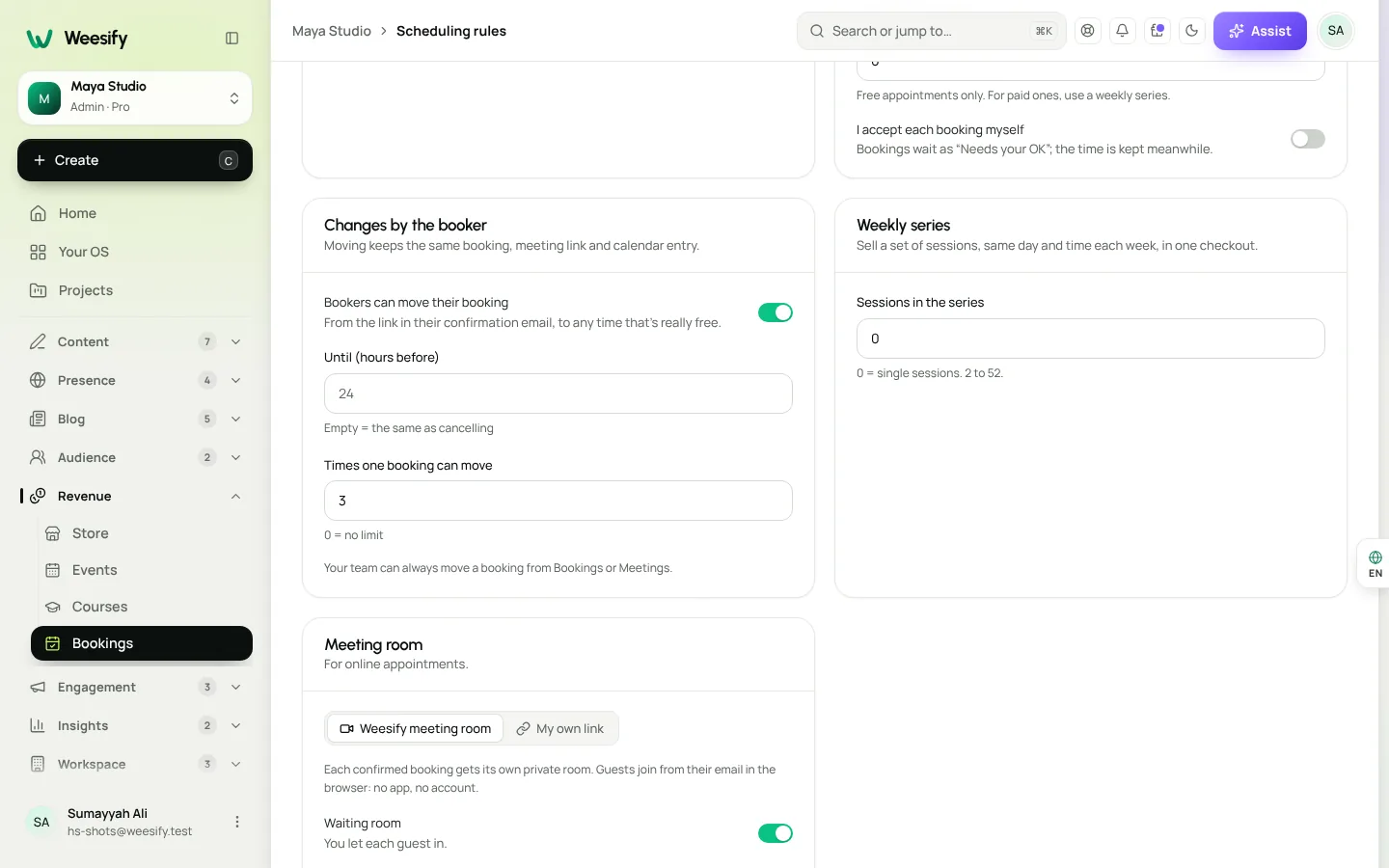Image resolution: width=1389 pixels, height=868 pixels.
Task: Open the SA user avatar in top bar
Action: point(1336,31)
